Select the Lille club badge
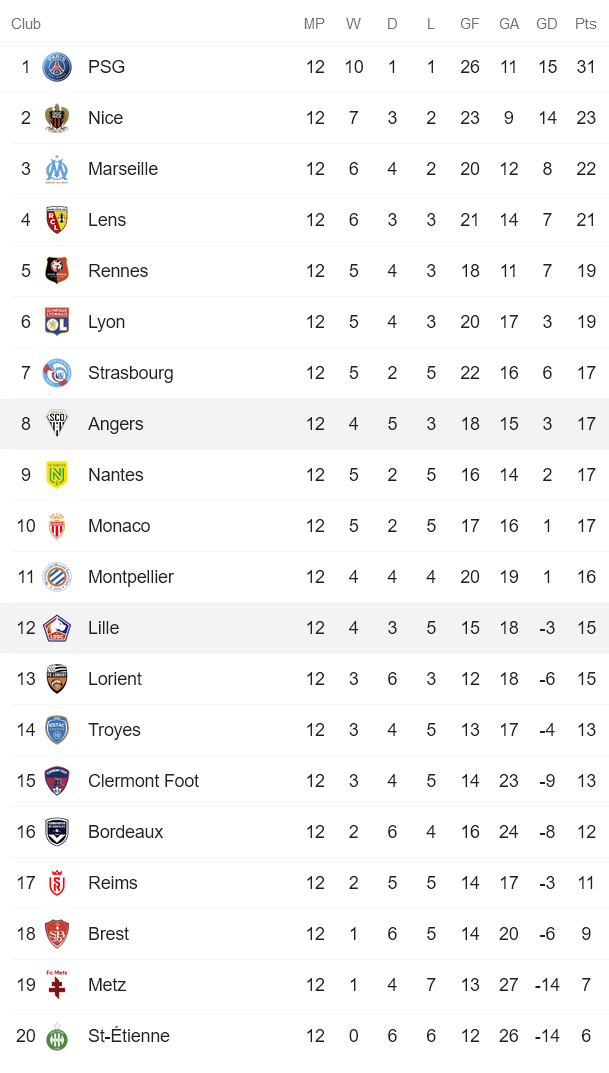The image size is (609, 1073). 57,628
